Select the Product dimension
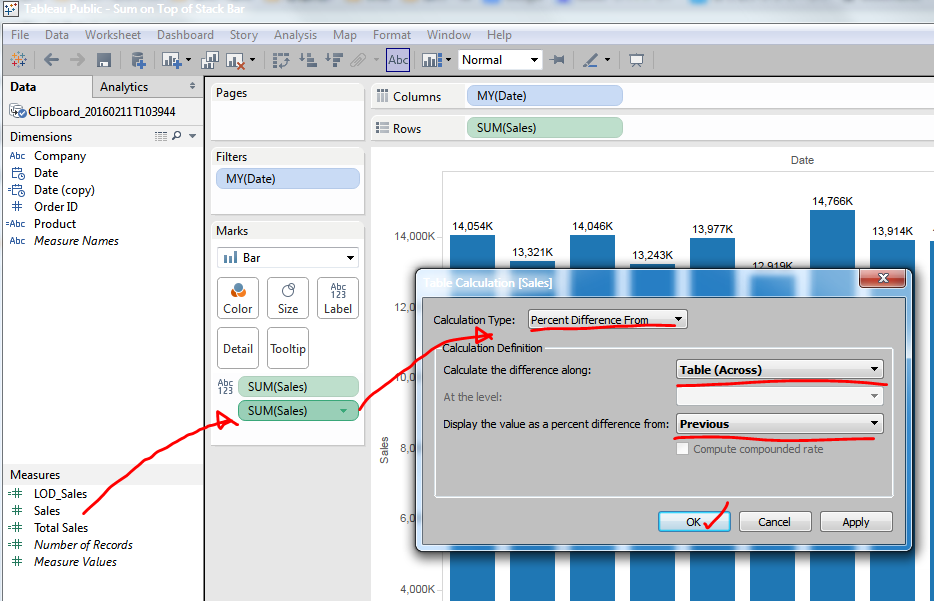The height and width of the screenshot is (601, 934). pos(55,224)
